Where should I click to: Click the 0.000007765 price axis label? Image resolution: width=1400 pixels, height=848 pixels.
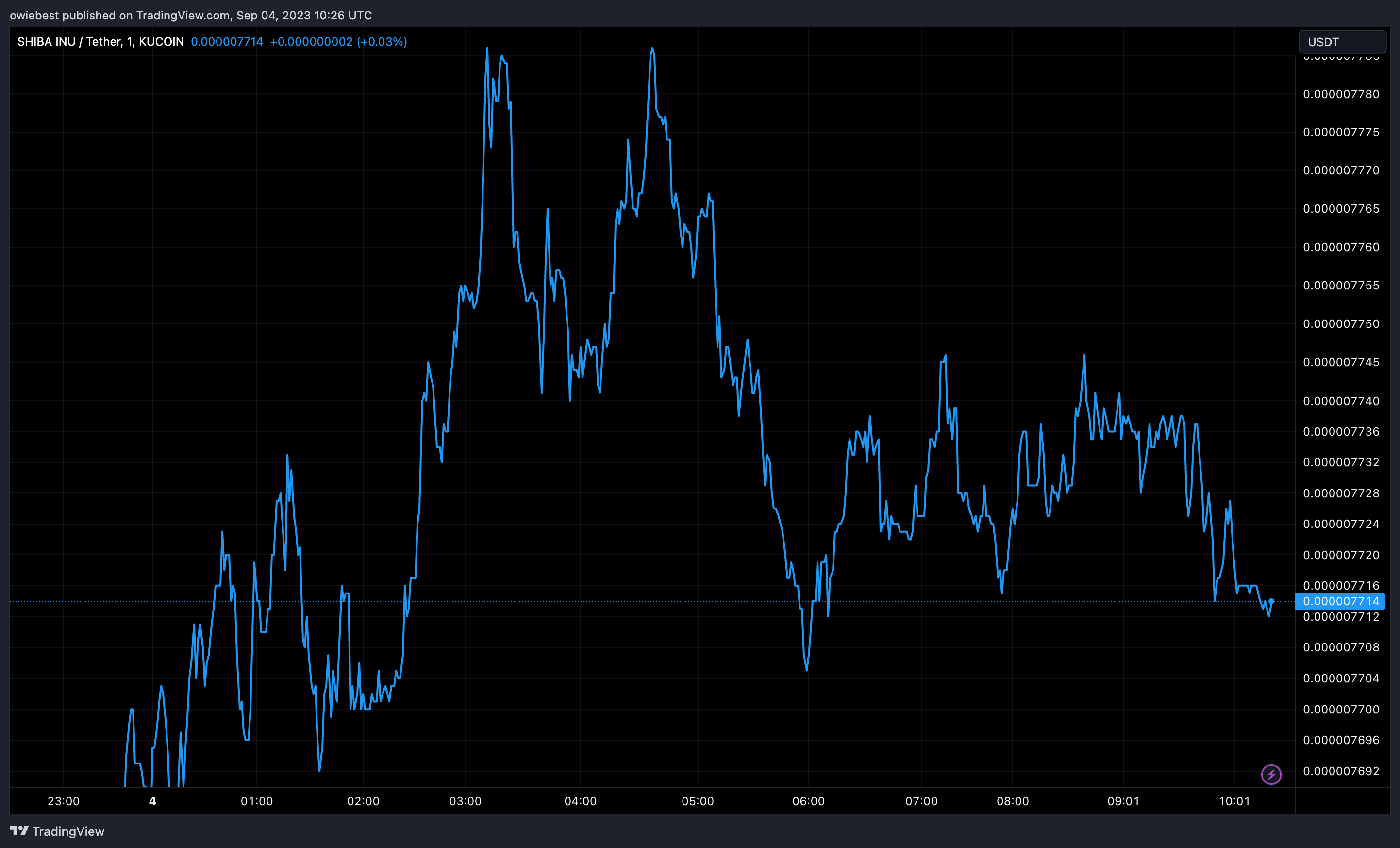[x=1341, y=208]
